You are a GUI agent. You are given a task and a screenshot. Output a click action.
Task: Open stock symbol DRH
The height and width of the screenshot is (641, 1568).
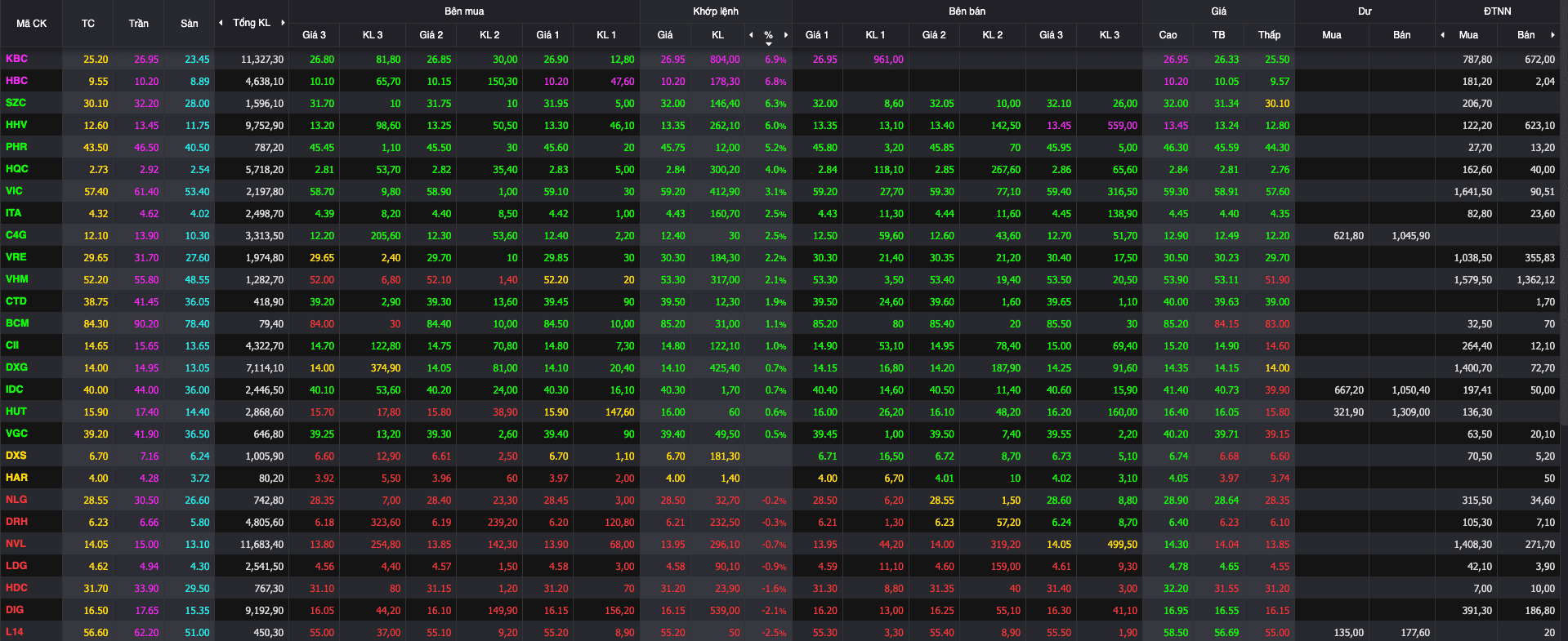(x=16, y=522)
